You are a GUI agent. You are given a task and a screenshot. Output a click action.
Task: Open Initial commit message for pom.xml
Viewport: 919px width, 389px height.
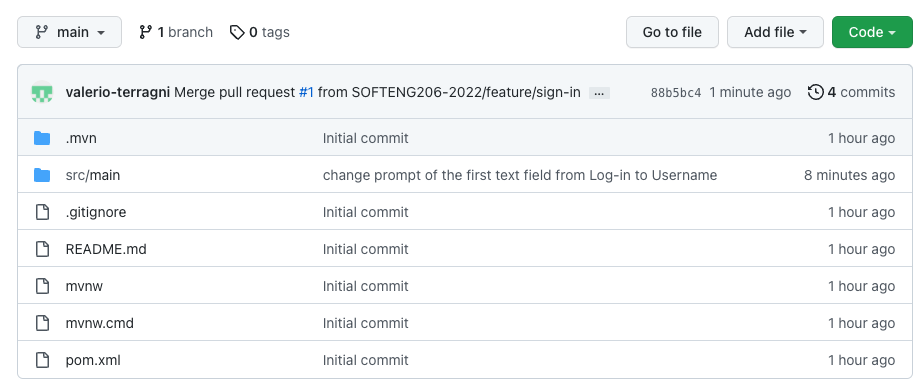(365, 360)
